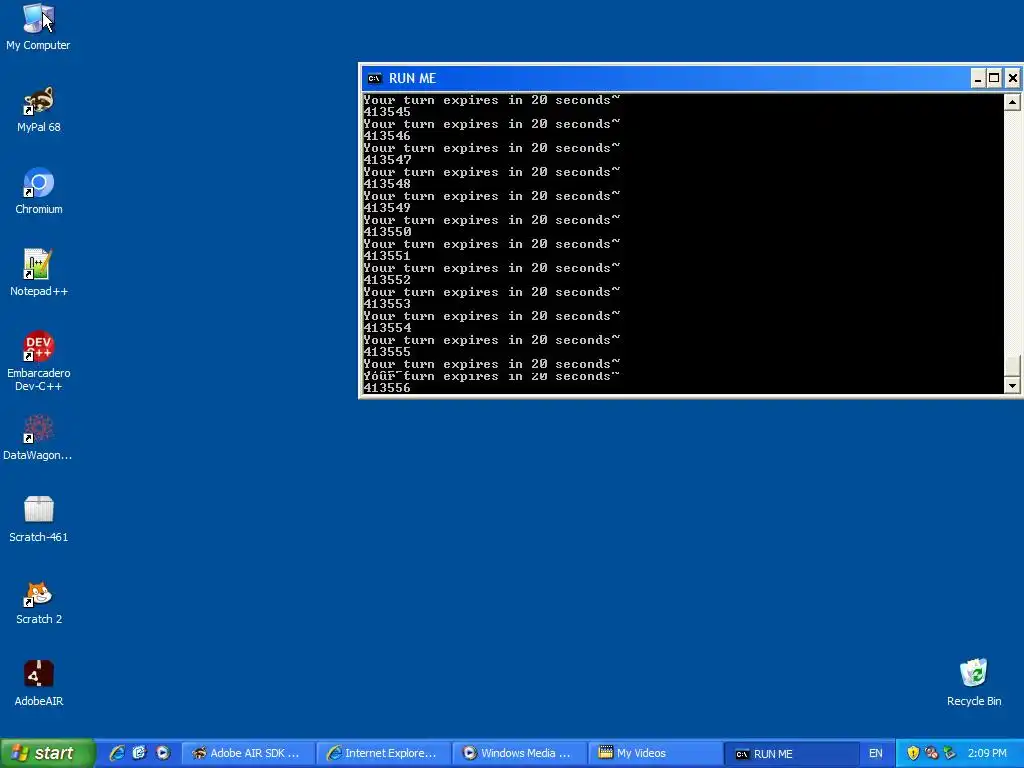Select the Scratch-461 archive icon

click(39, 519)
